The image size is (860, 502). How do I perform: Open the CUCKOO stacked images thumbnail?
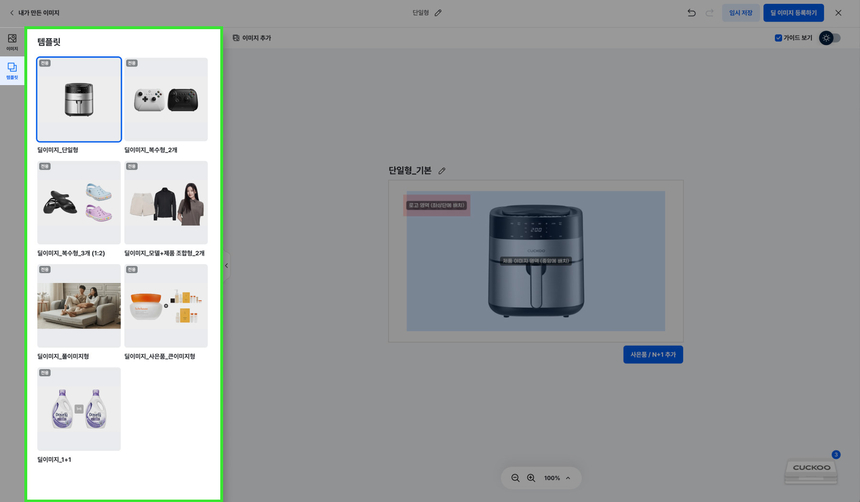(810, 469)
